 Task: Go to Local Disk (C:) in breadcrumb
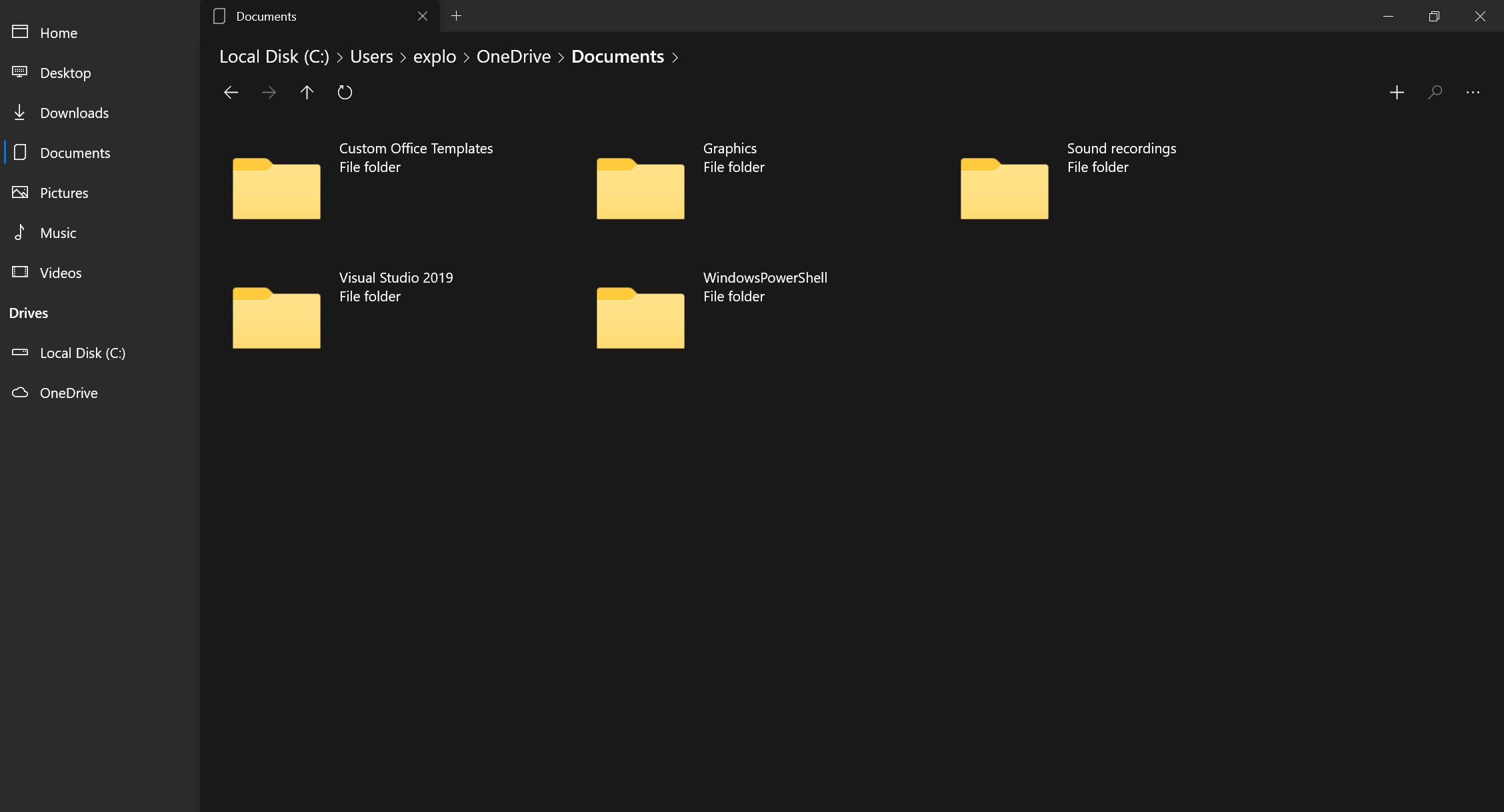pos(274,57)
